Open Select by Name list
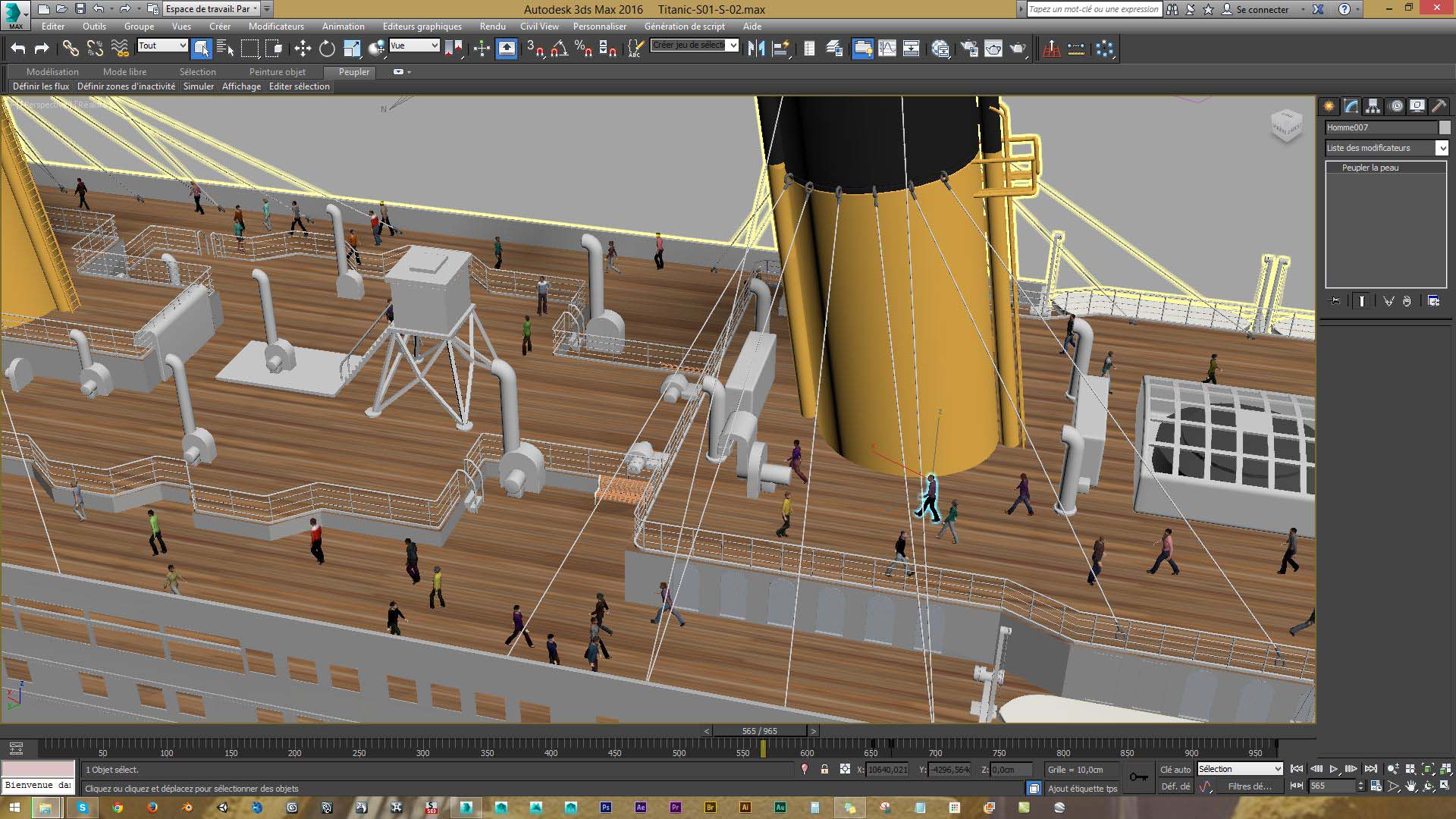The width and height of the screenshot is (1456, 819). coord(225,49)
